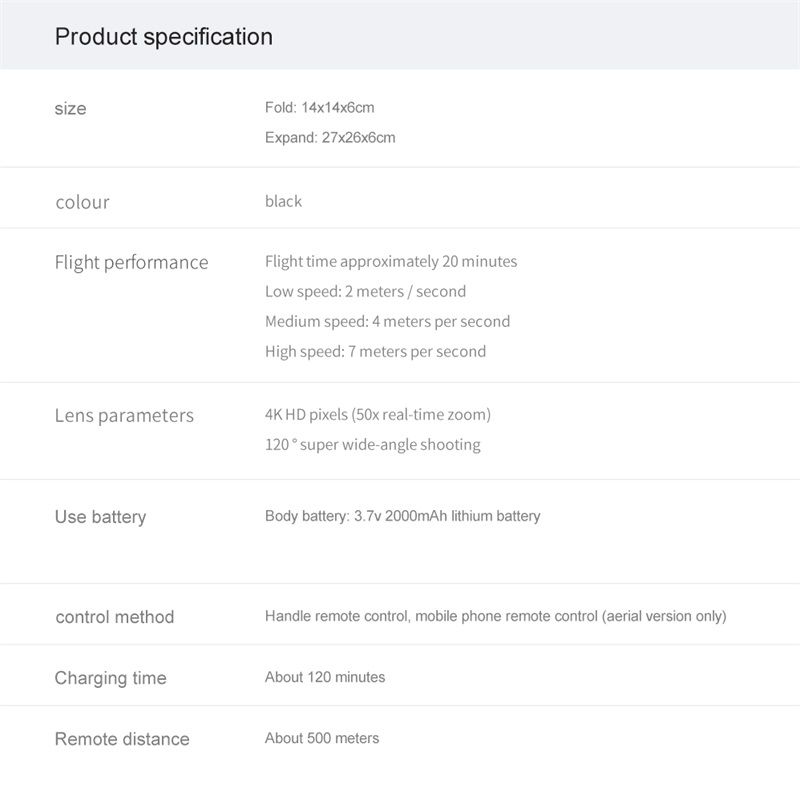Select the "Medium speed: 4 meters per second" line
The width and height of the screenshot is (800, 800).
coord(387,322)
